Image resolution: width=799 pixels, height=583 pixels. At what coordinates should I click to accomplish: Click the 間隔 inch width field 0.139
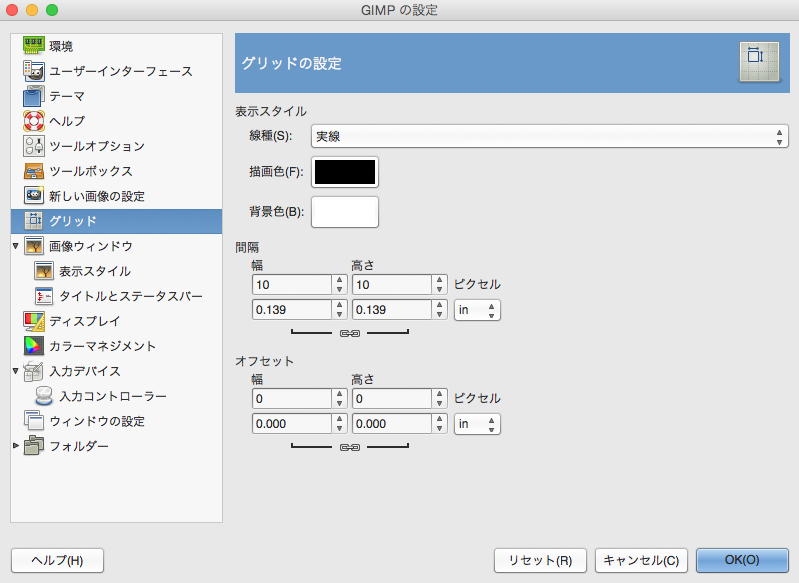[292, 310]
